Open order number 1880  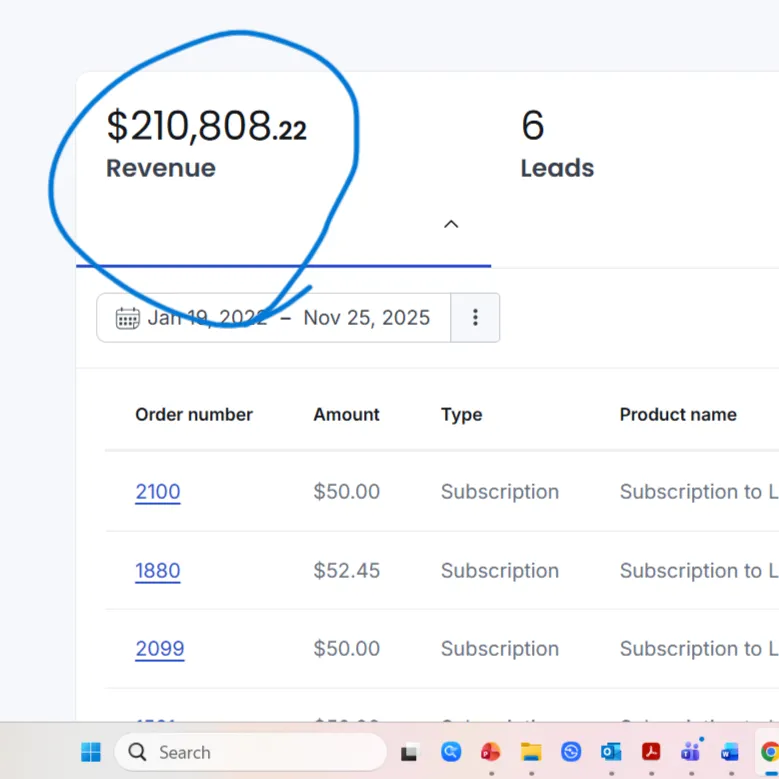point(158,571)
